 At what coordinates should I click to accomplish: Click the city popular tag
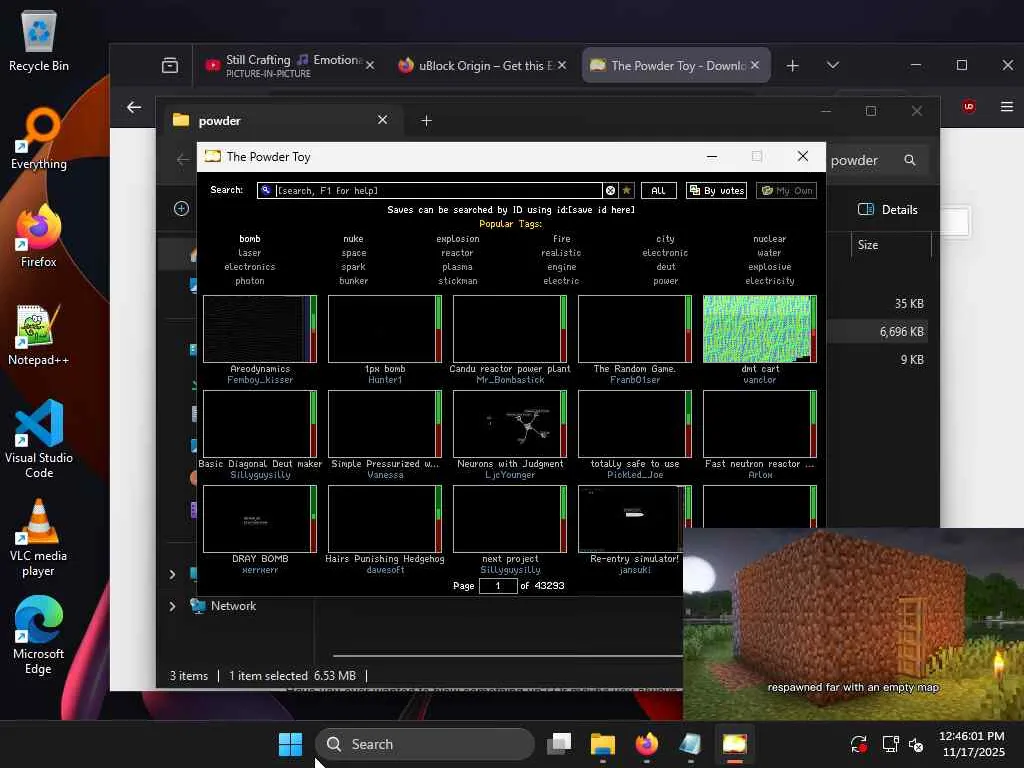(x=665, y=239)
